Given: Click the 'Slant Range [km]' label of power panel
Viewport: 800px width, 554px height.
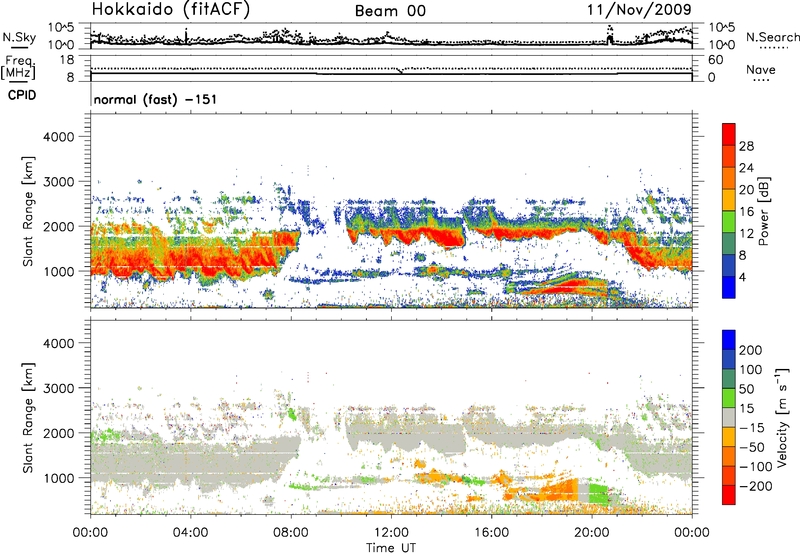Looking at the screenshot, I should [x=28, y=211].
